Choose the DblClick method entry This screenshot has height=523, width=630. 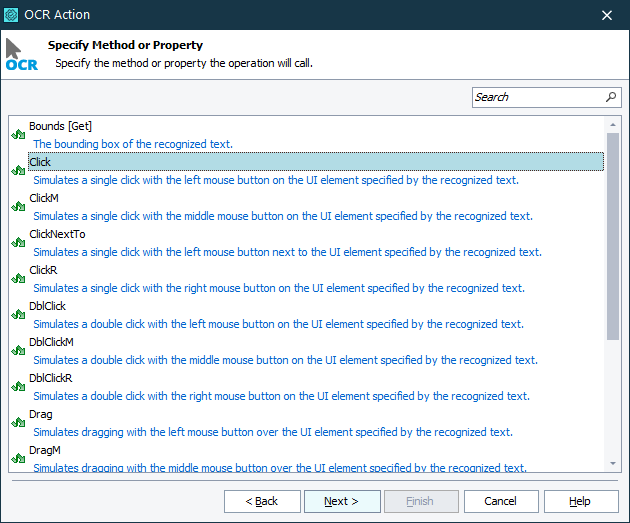[x=48, y=306]
